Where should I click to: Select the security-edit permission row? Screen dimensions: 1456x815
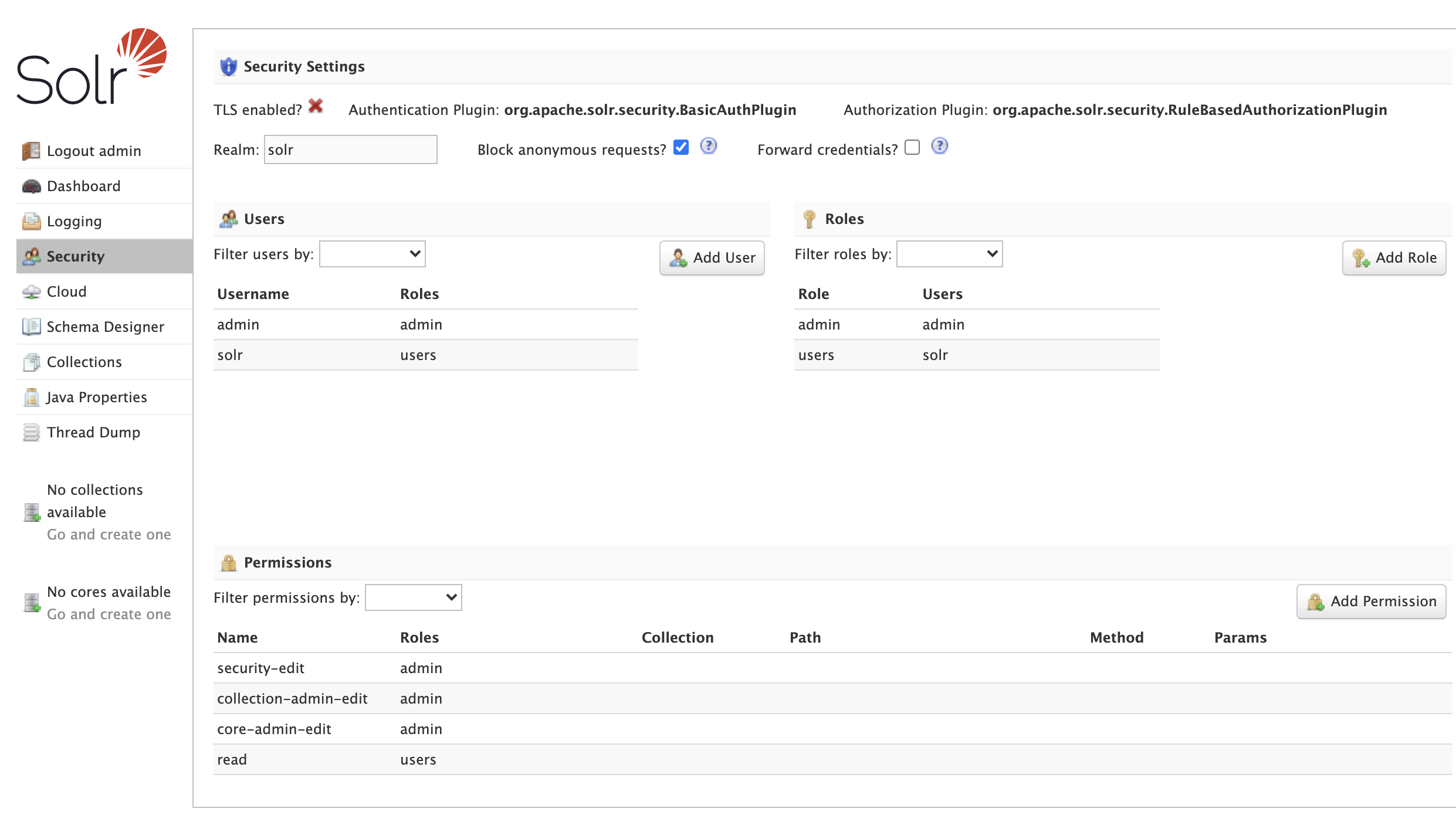click(x=260, y=668)
